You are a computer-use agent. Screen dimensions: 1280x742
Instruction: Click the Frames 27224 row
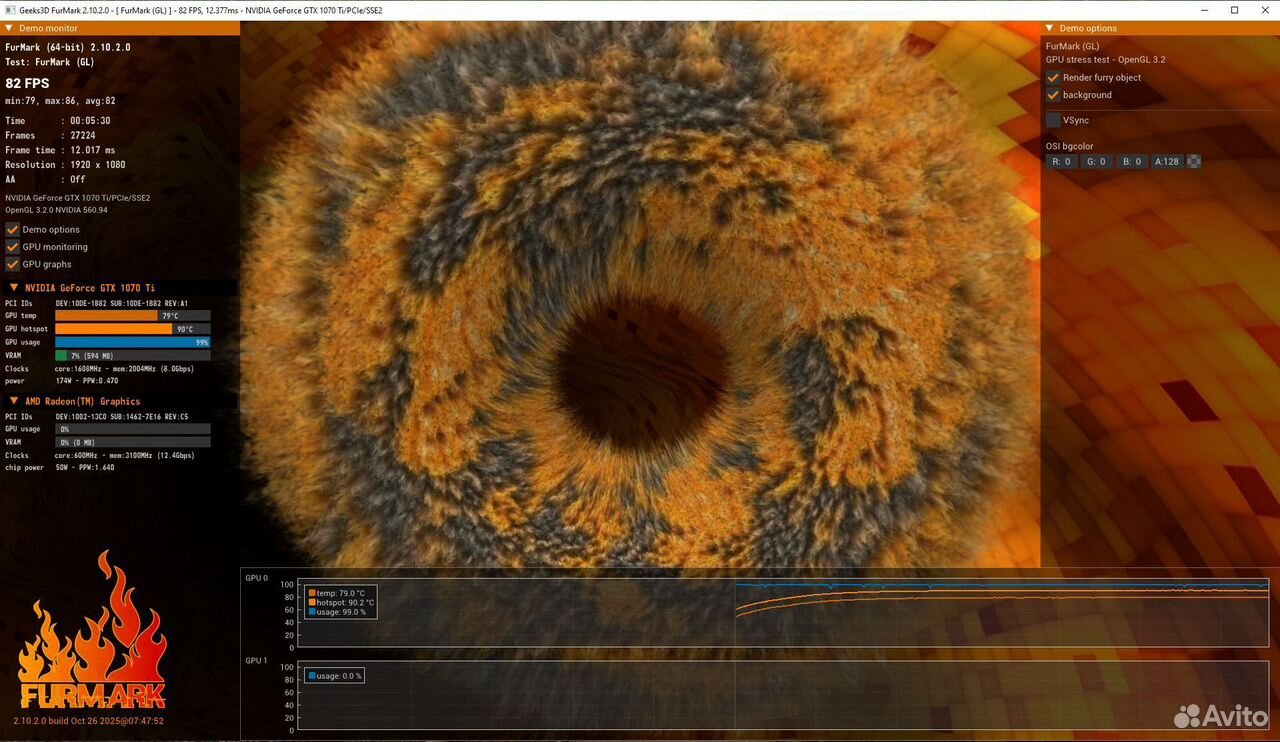click(x=50, y=136)
